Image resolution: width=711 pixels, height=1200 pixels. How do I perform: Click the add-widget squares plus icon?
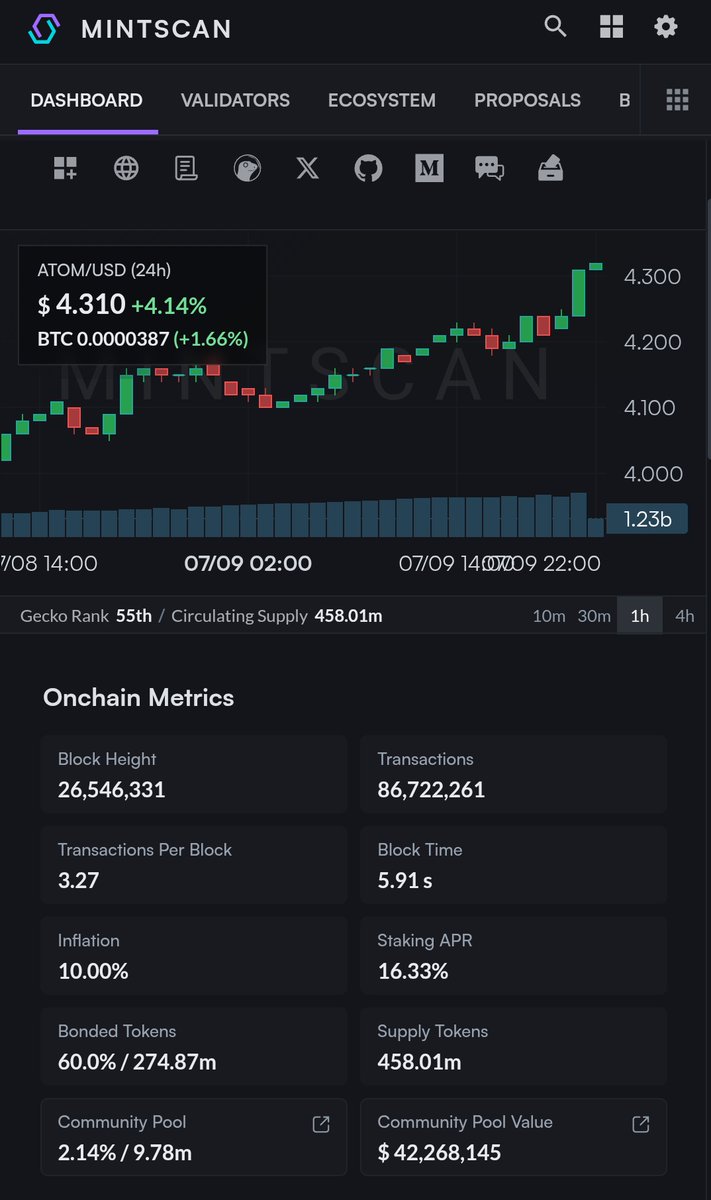click(65, 168)
